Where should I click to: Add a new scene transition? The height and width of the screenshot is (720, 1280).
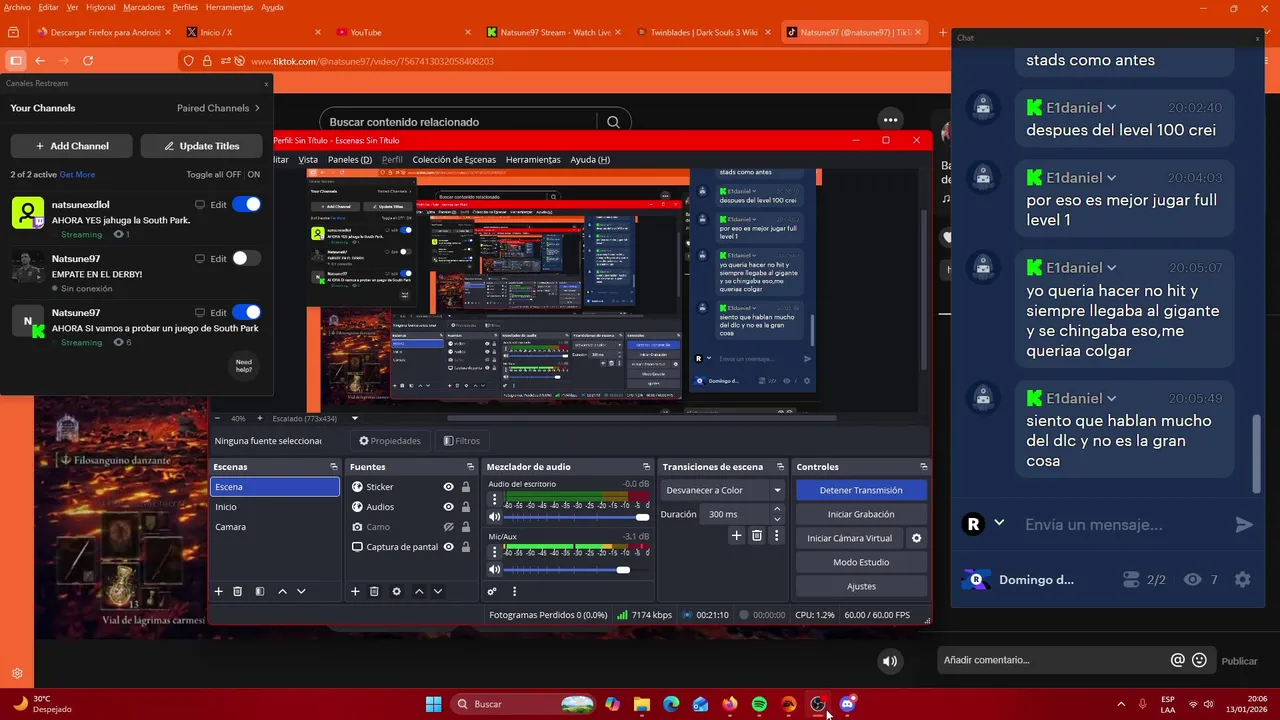click(x=737, y=536)
